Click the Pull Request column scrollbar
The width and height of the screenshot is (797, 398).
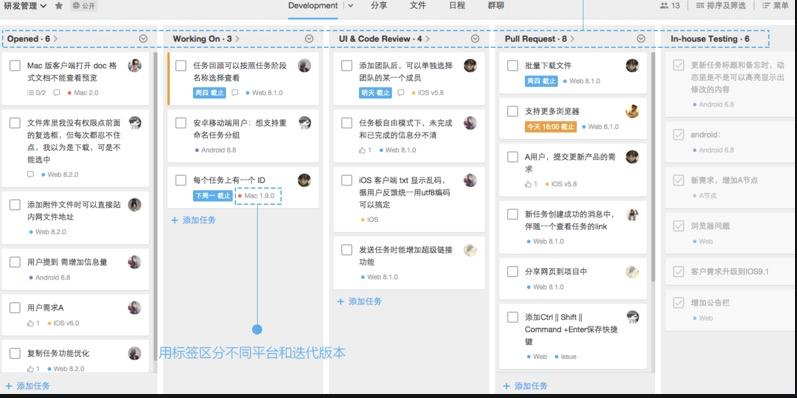pos(653,168)
